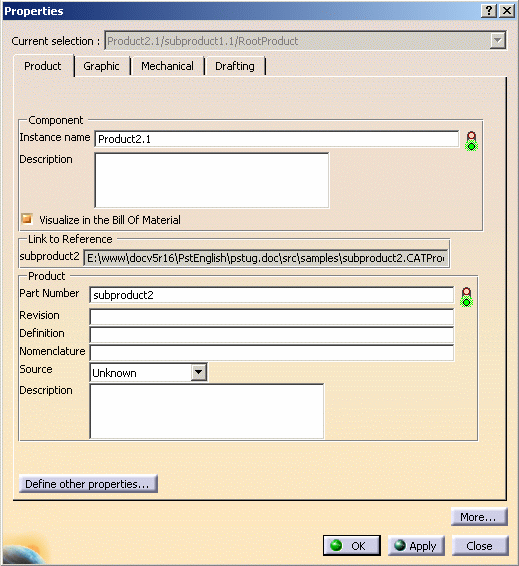Click the Component Description text area
This screenshot has width=519, height=566.
[x=212, y=180]
